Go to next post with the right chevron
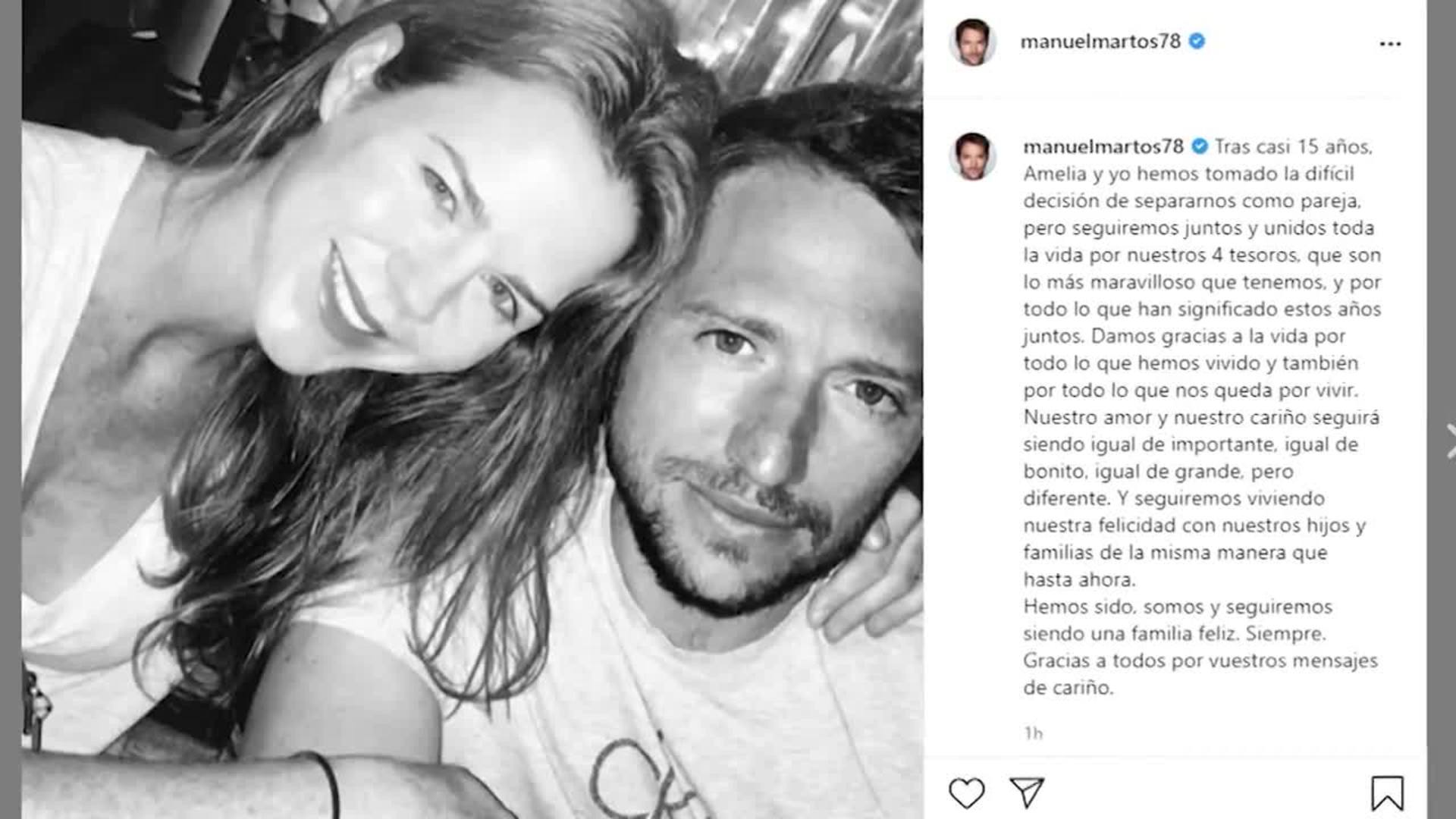1456x819 pixels. (1449, 441)
